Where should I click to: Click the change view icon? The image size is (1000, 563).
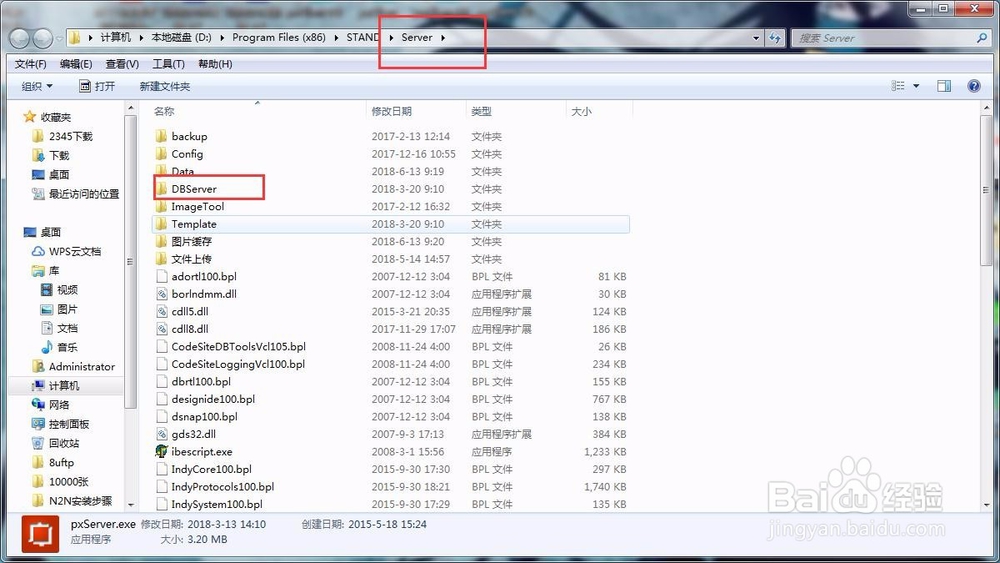pos(898,86)
